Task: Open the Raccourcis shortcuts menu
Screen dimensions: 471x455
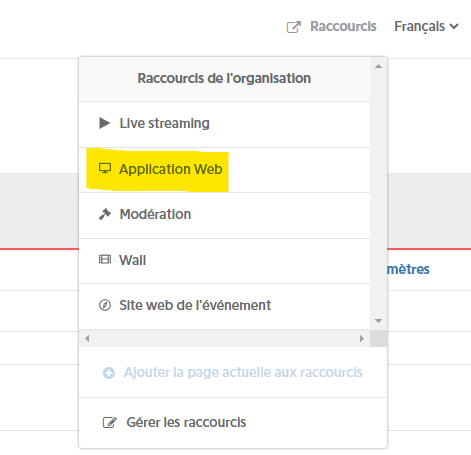Action: pos(331,26)
